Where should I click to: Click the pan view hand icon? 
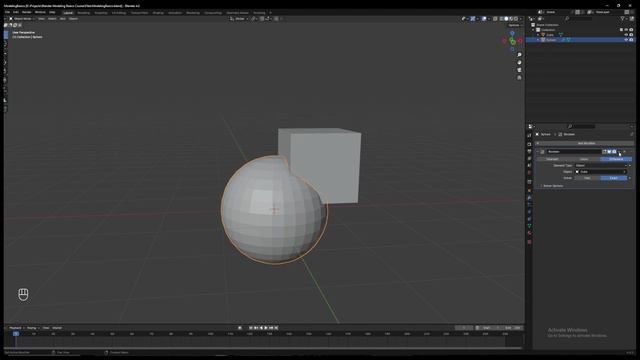(x=519, y=62)
